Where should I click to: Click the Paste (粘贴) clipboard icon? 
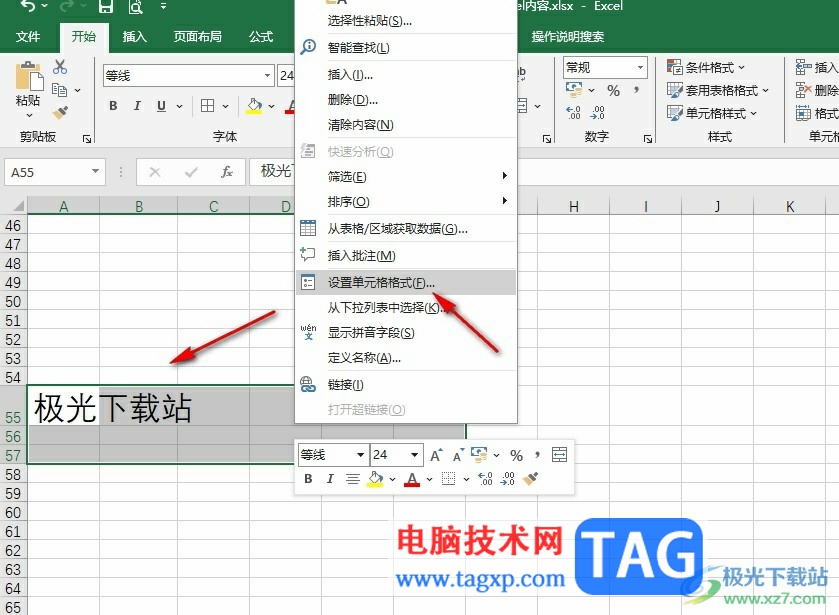pyautogui.click(x=28, y=76)
